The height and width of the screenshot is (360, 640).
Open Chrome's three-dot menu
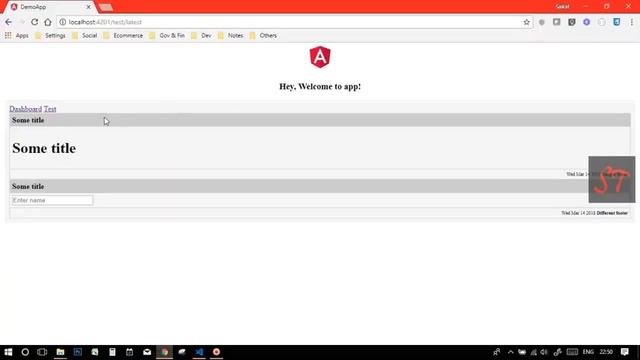click(x=631, y=22)
